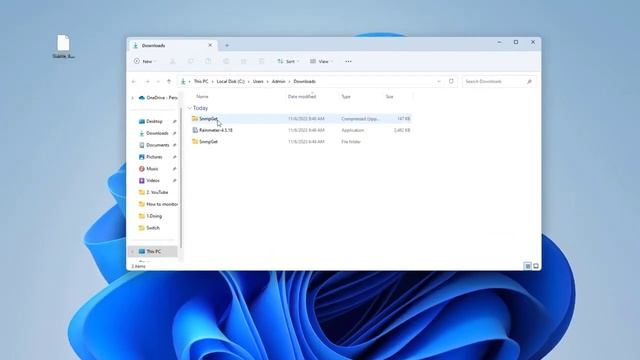Minimize the File Explorer window
The width and height of the screenshot is (640, 360).
[499, 42]
